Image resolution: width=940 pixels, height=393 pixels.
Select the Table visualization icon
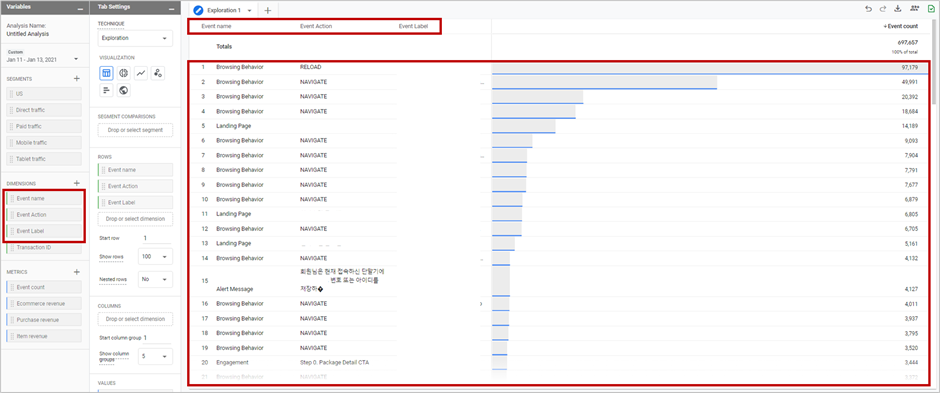pyautogui.click(x=106, y=73)
